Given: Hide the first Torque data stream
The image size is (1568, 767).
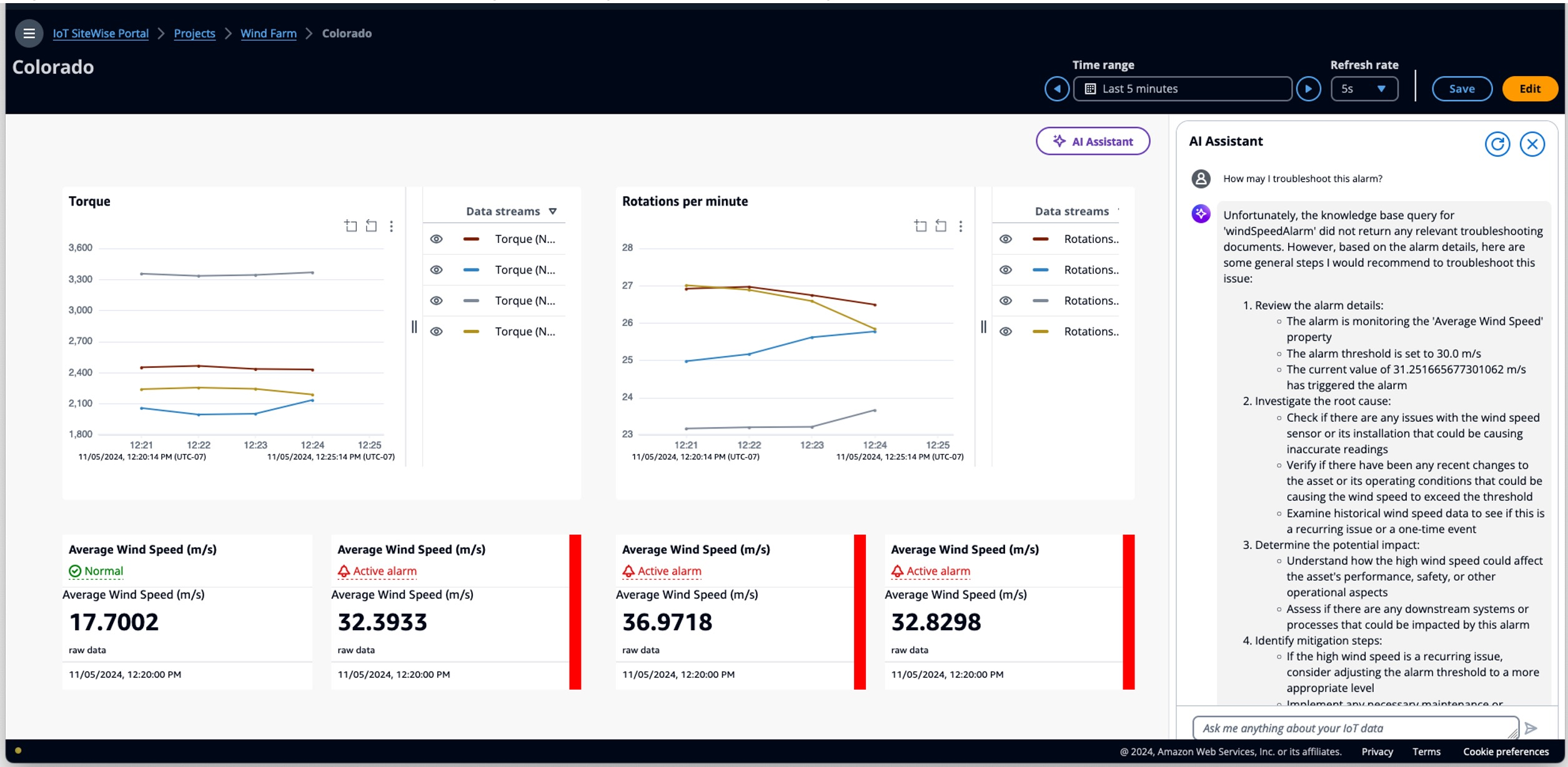Looking at the screenshot, I should pos(437,239).
